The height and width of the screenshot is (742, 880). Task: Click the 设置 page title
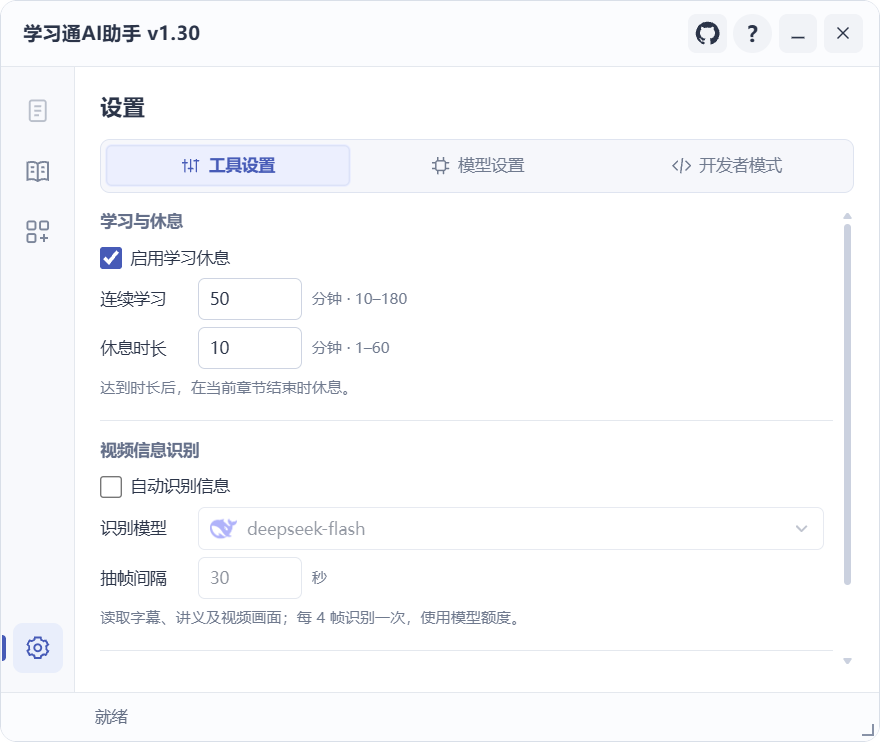[x=122, y=108]
